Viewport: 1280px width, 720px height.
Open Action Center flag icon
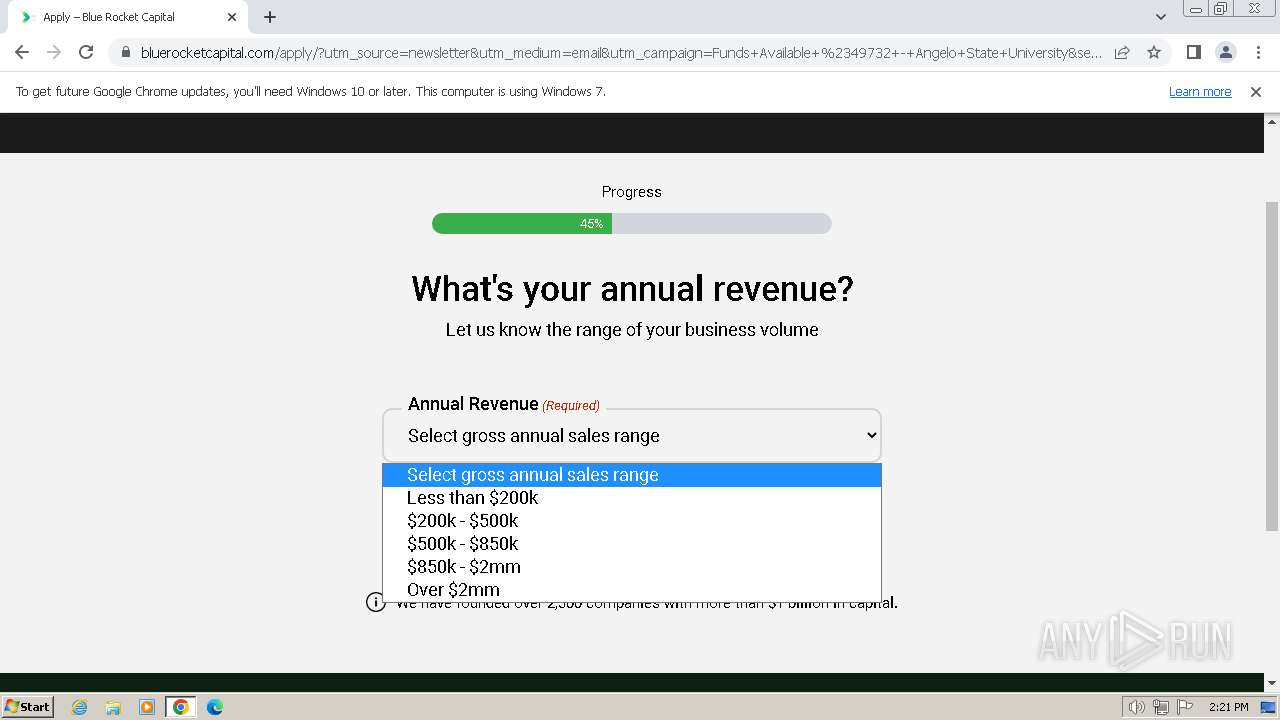(x=1185, y=707)
